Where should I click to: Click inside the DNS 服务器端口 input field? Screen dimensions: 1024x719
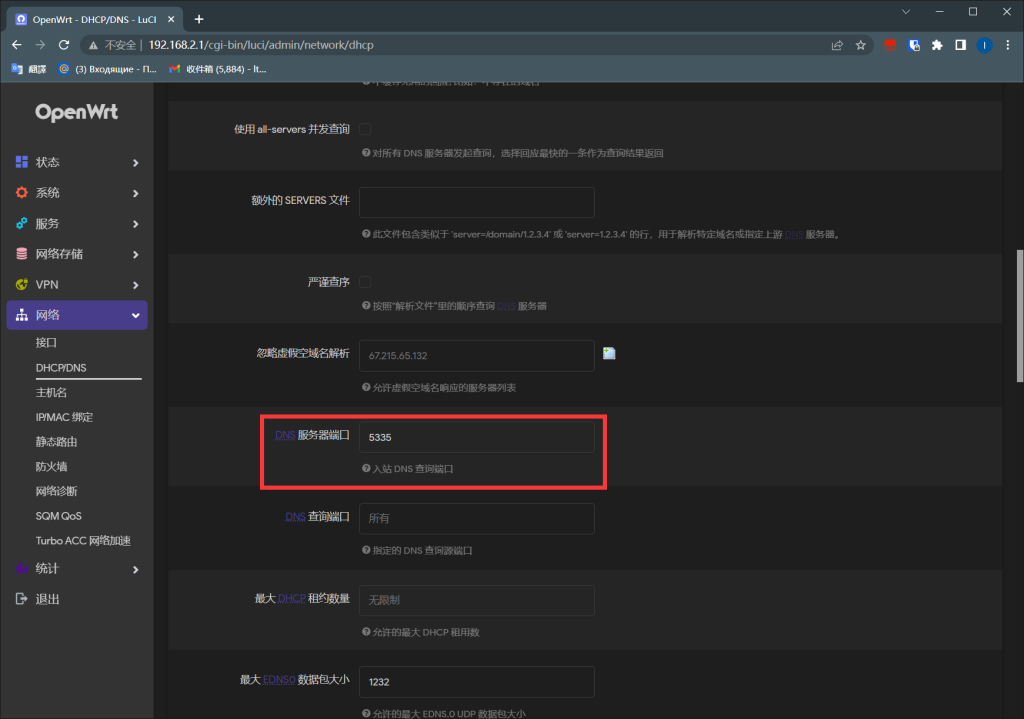point(476,437)
